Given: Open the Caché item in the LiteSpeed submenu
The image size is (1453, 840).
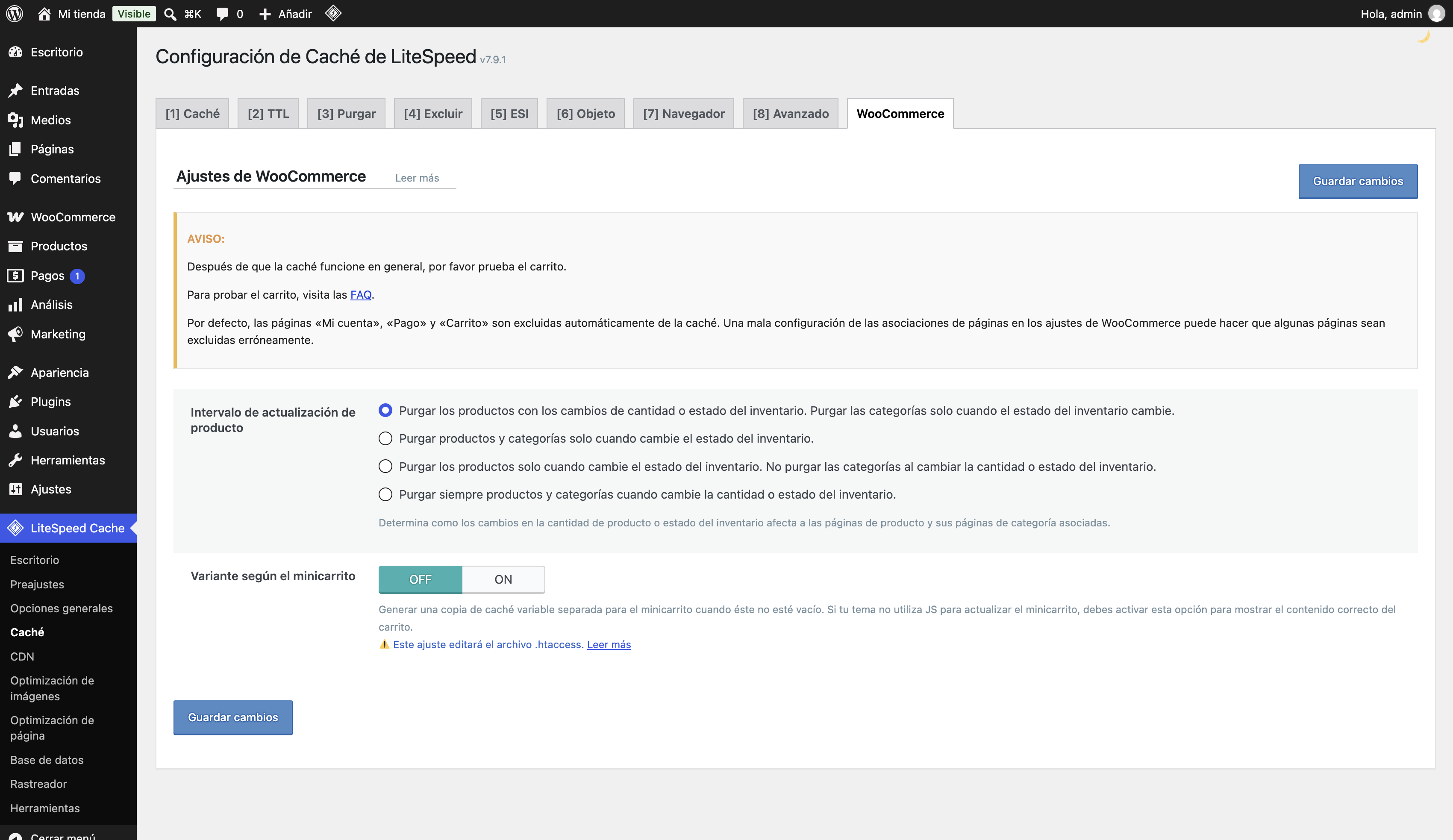Looking at the screenshot, I should click(x=27, y=632).
